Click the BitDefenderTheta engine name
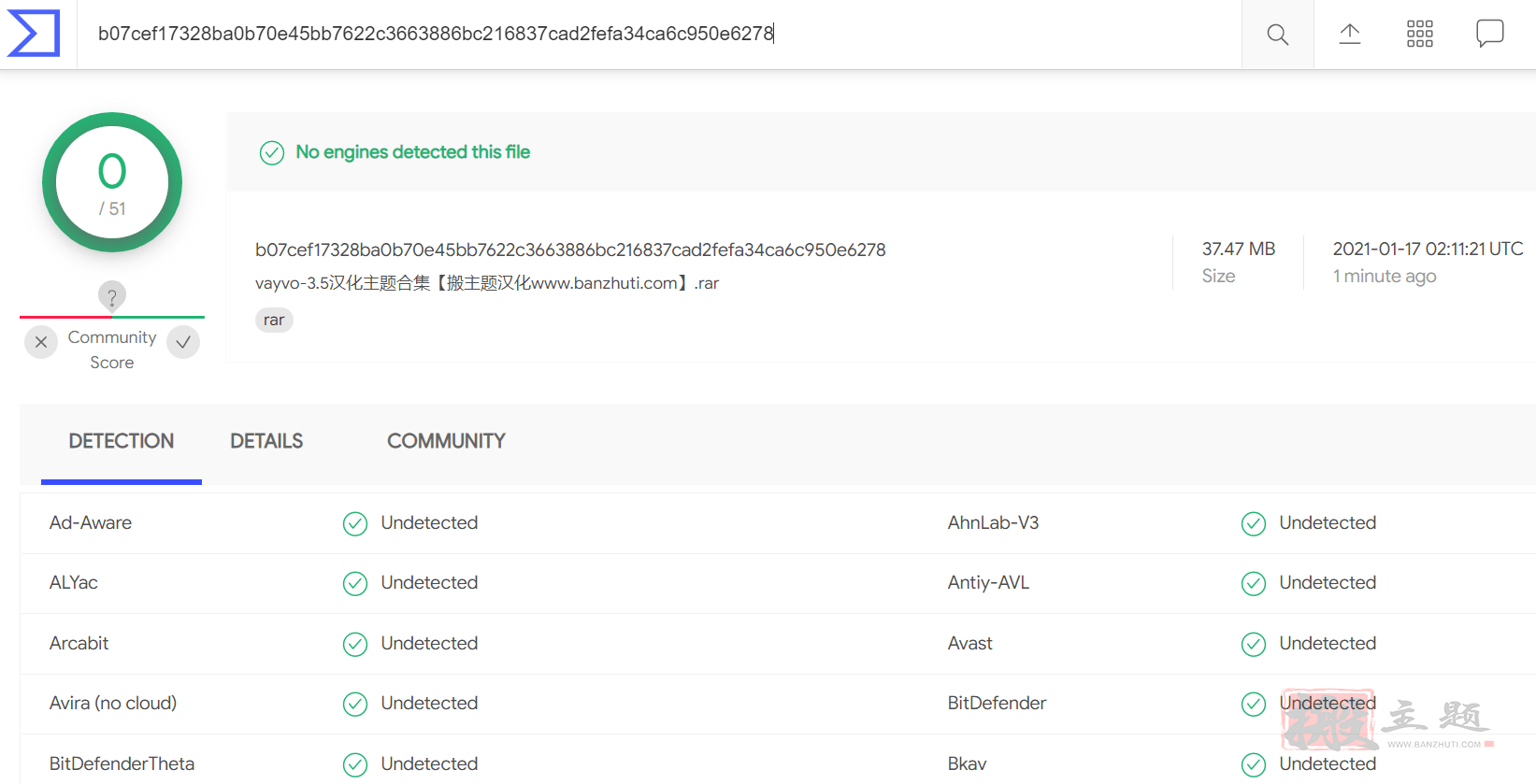The height and width of the screenshot is (784, 1536). (x=122, y=763)
